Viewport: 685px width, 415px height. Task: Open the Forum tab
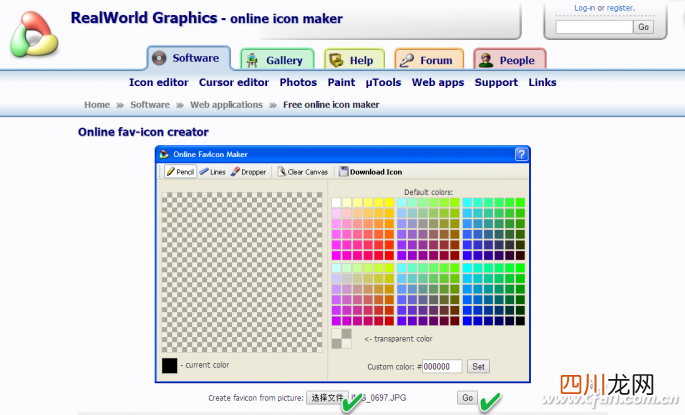click(x=429, y=60)
